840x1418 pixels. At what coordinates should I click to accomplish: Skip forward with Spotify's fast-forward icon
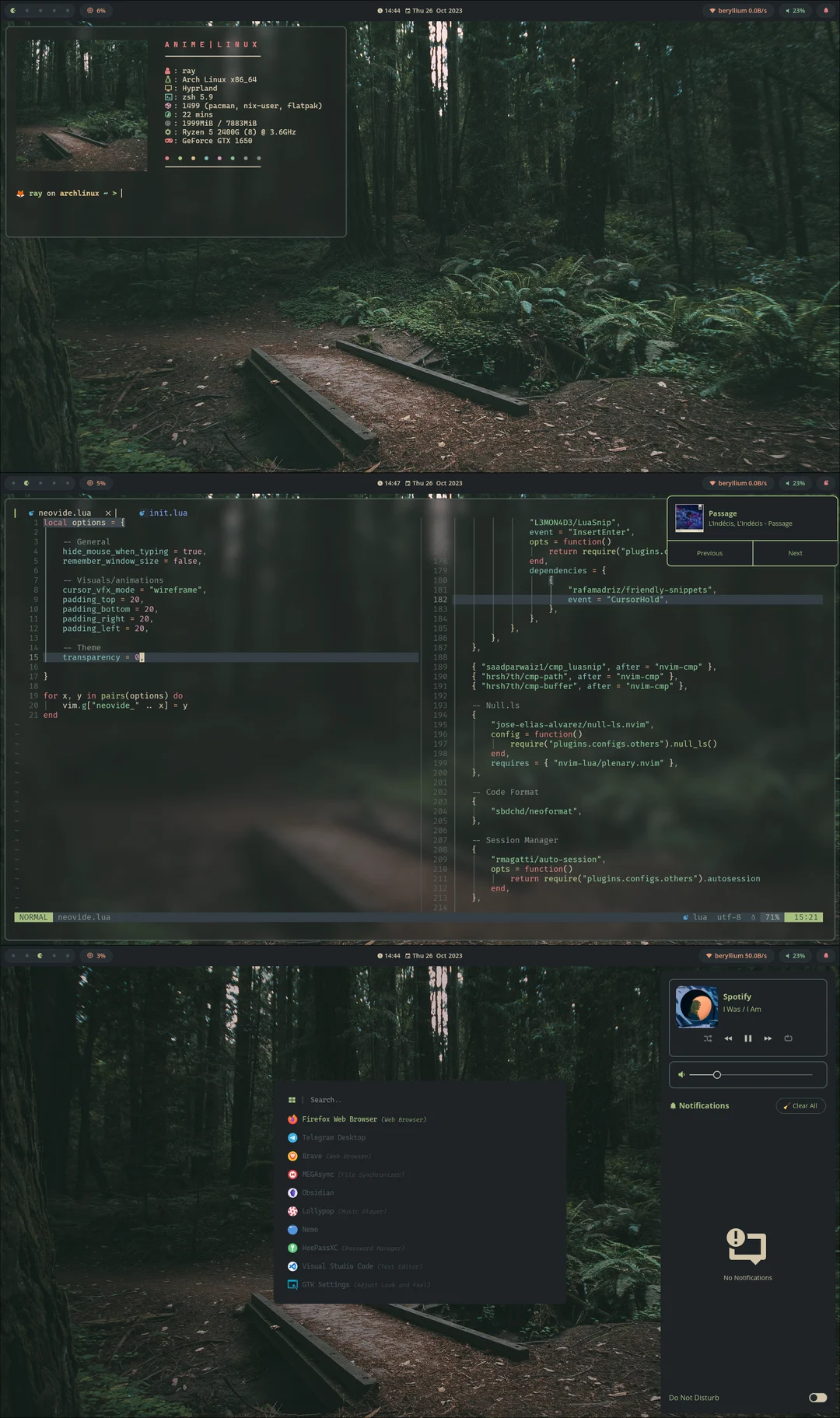[768, 1038]
